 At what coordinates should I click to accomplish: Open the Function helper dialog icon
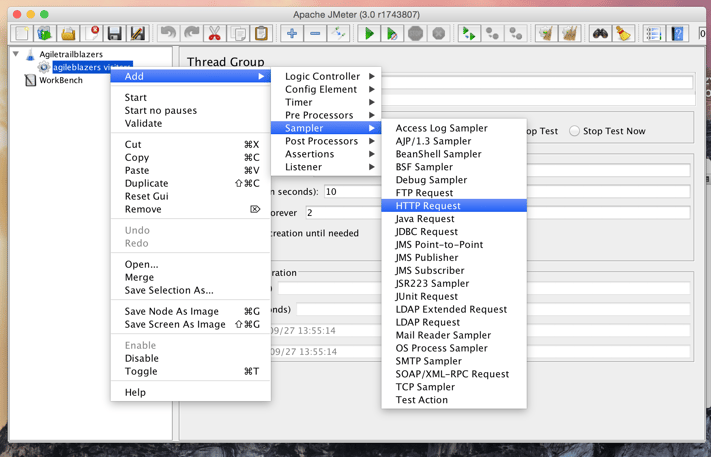[654, 34]
